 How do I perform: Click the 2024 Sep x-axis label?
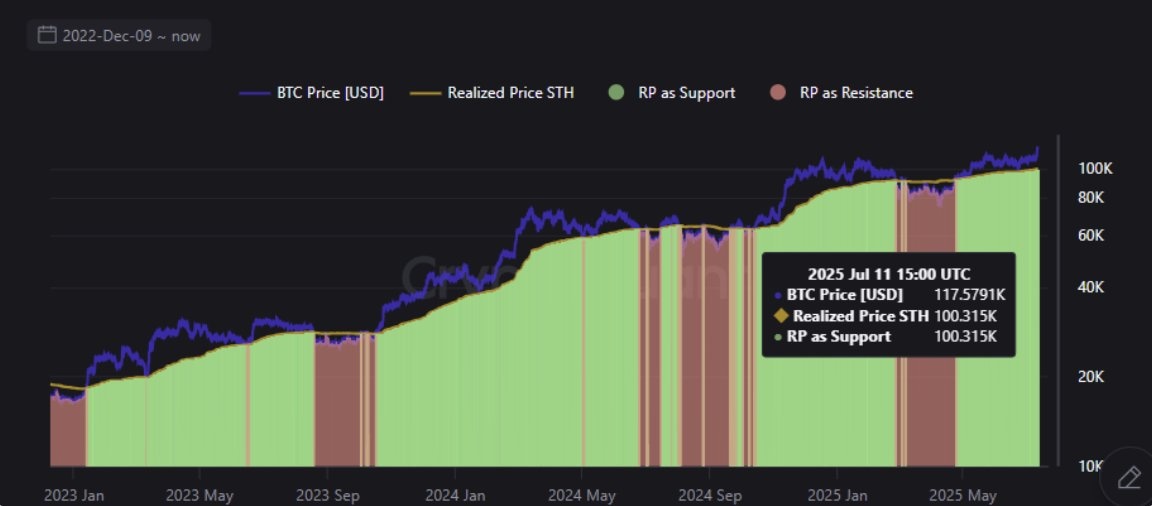tap(708, 496)
